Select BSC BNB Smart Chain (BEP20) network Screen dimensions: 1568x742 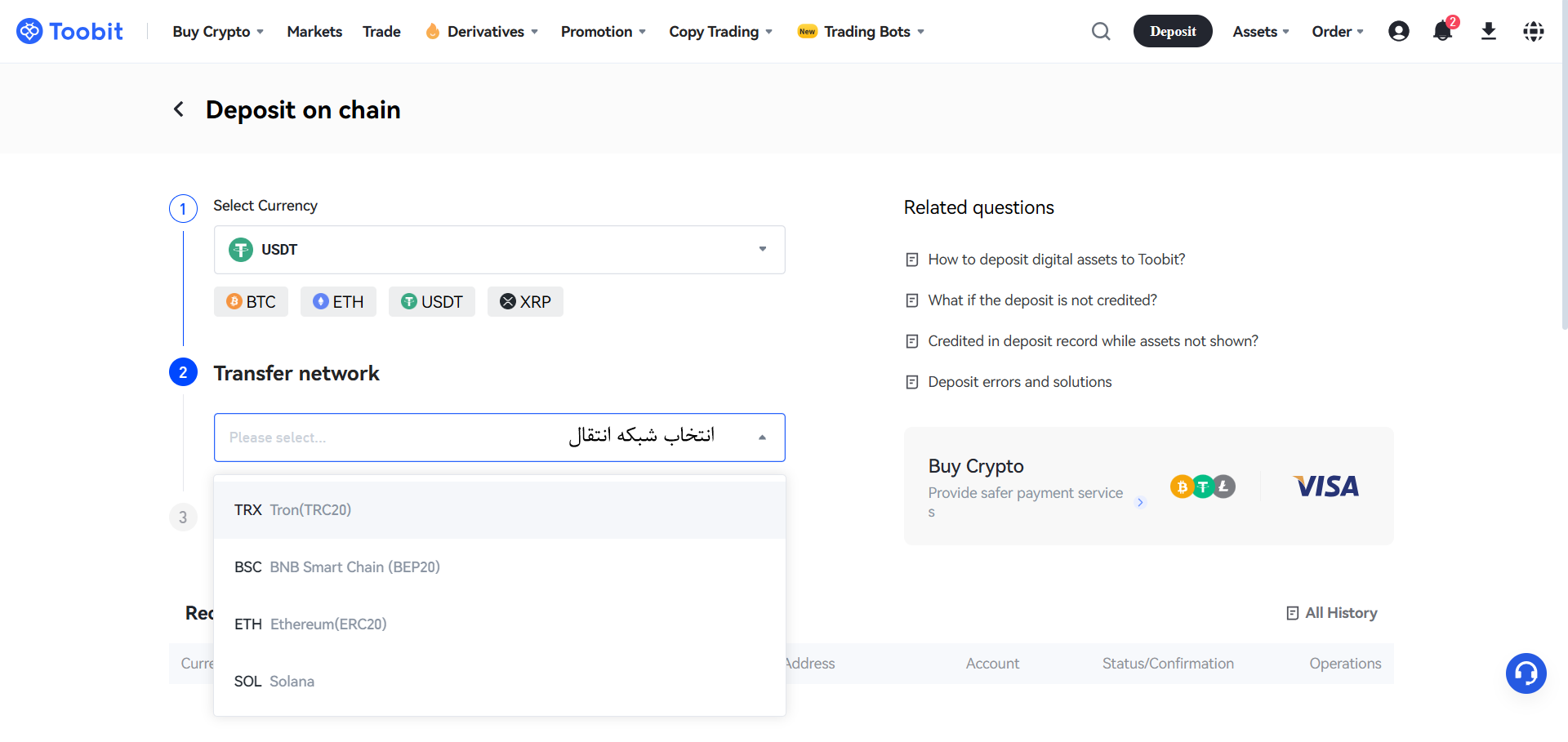pyautogui.click(x=500, y=567)
